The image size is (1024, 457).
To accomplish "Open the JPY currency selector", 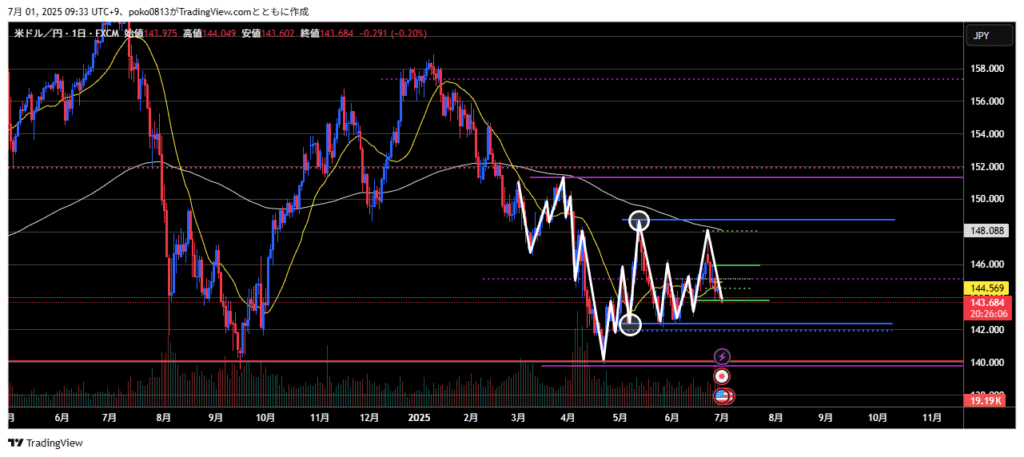I will click(982, 36).
